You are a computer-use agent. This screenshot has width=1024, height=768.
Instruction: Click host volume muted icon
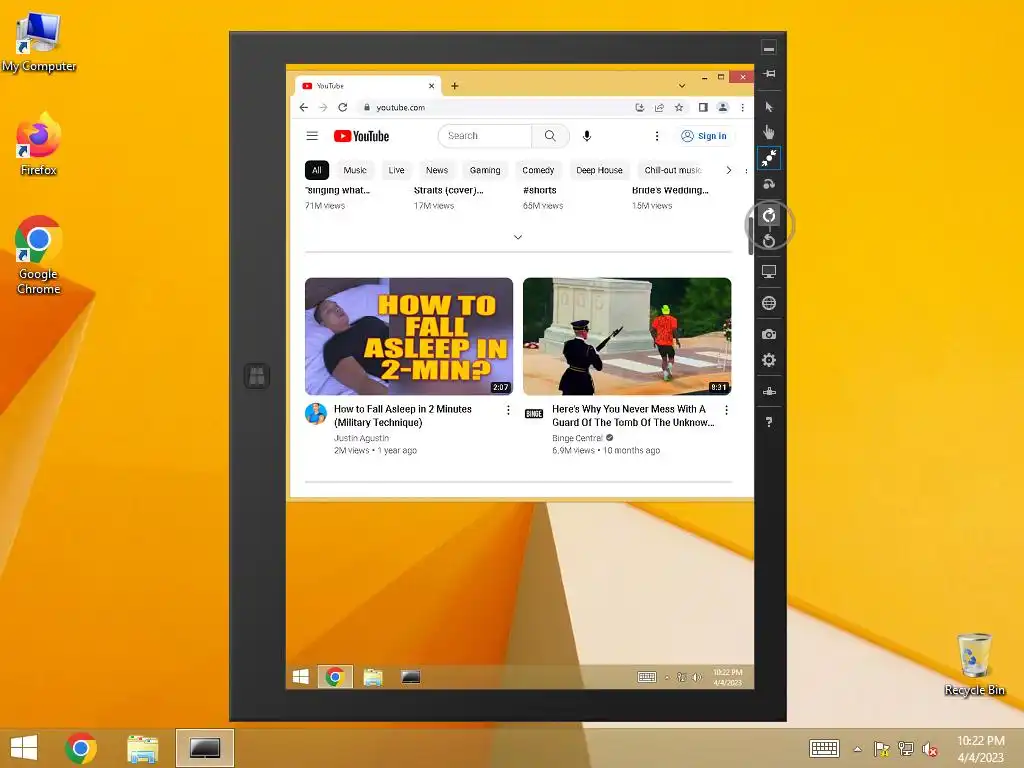(929, 749)
